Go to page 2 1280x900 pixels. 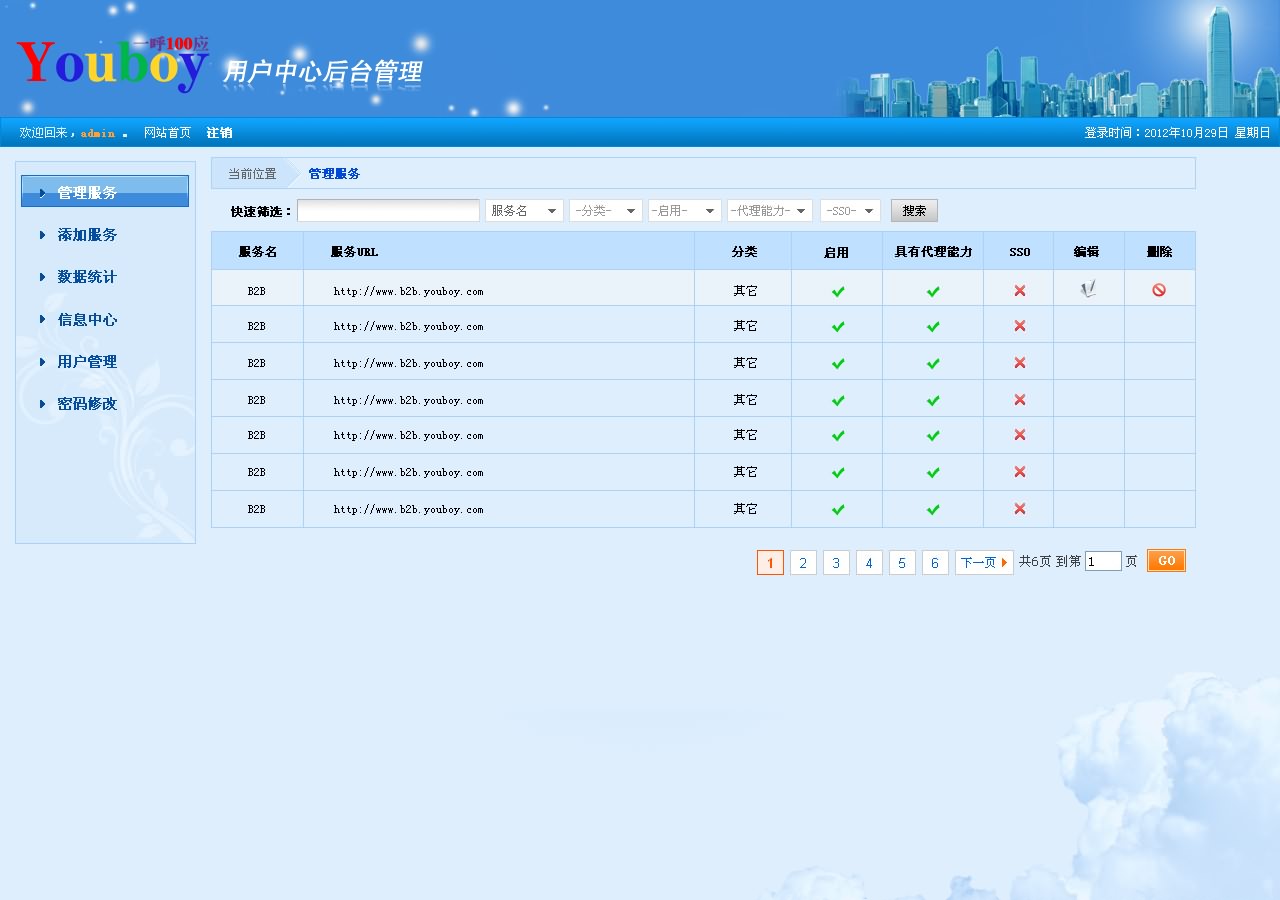click(803, 563)
